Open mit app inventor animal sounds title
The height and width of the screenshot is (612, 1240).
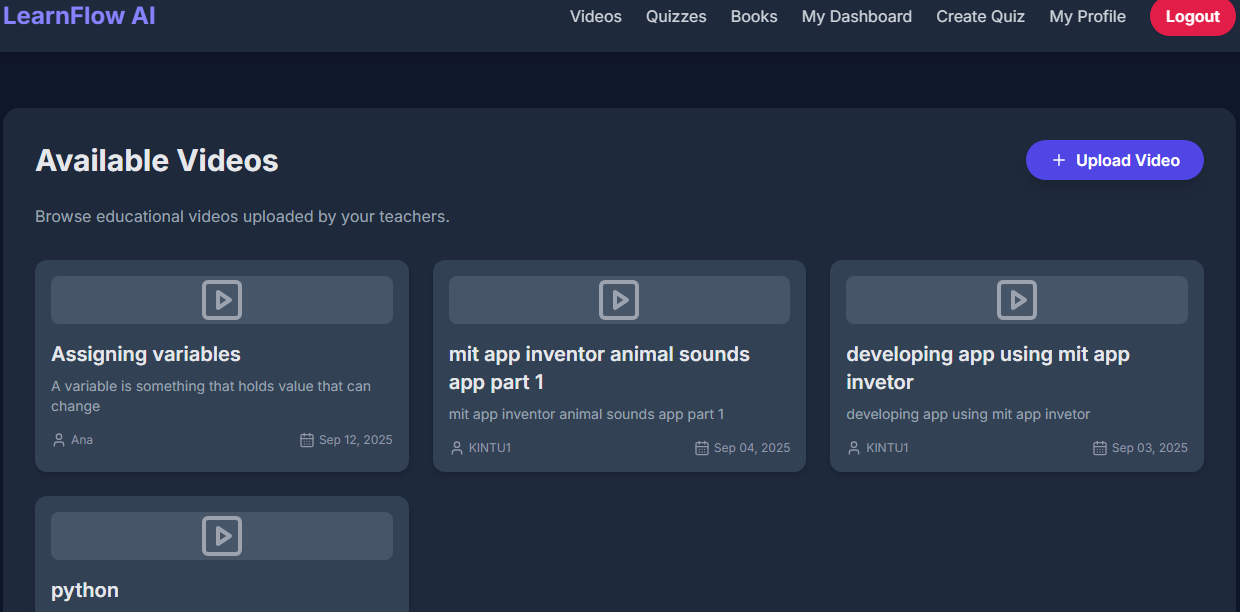tap(599, 368)
